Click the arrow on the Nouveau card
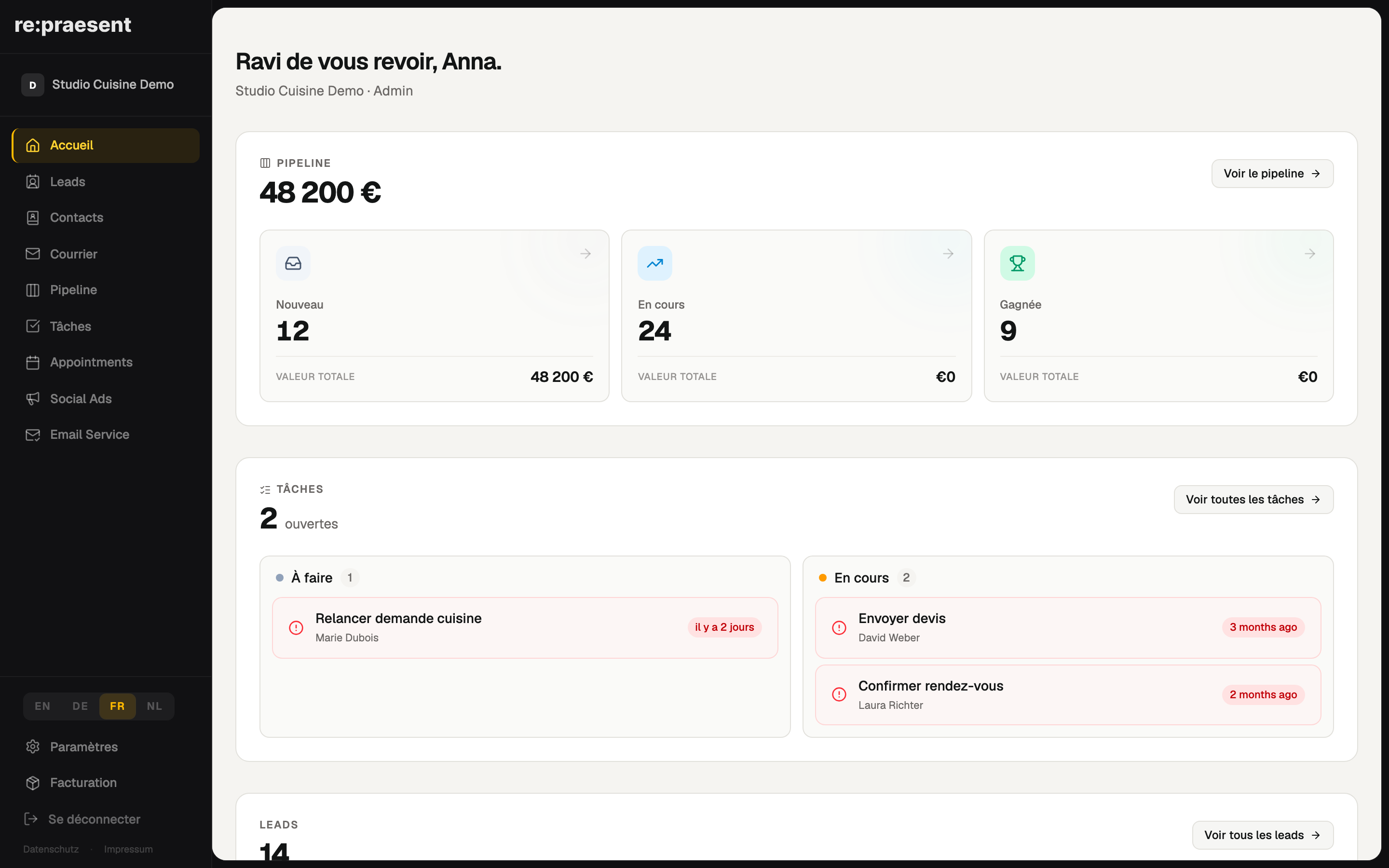This screenshot has width=1389, height=868. click(x=586, y=254)
